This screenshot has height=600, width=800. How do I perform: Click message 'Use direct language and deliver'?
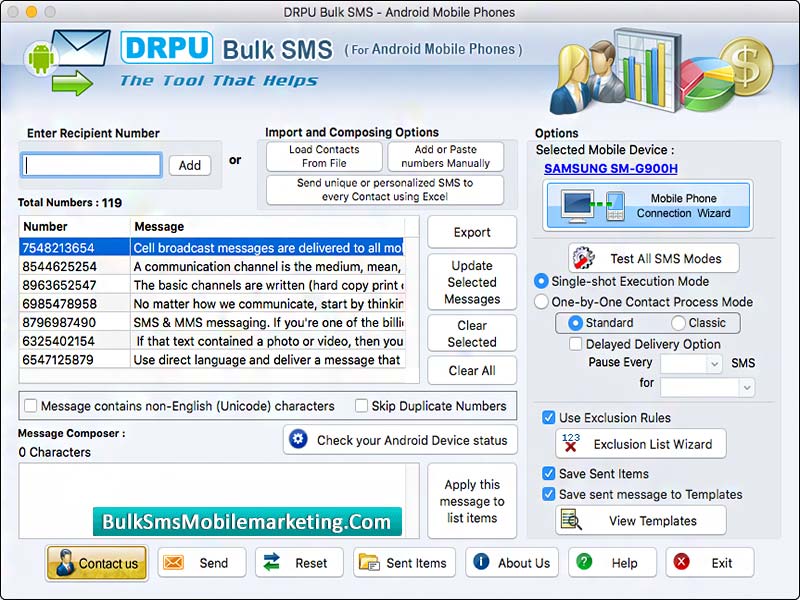pyautogui.click(x=267, y=360)
